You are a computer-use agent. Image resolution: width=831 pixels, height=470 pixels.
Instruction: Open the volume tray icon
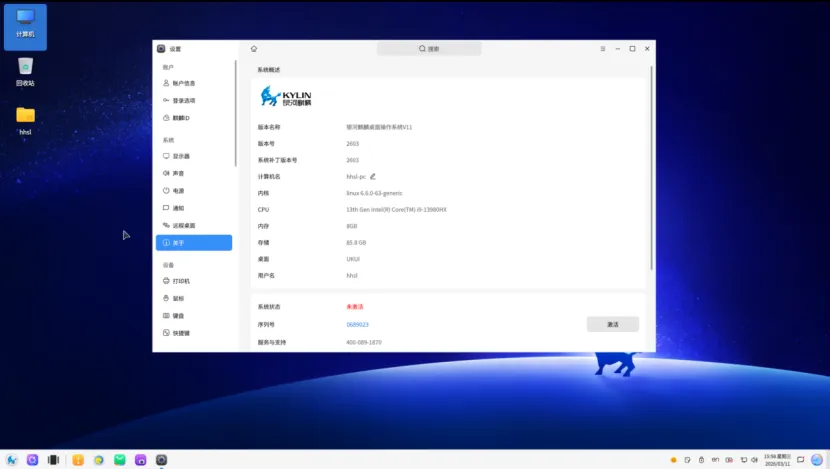755,460
